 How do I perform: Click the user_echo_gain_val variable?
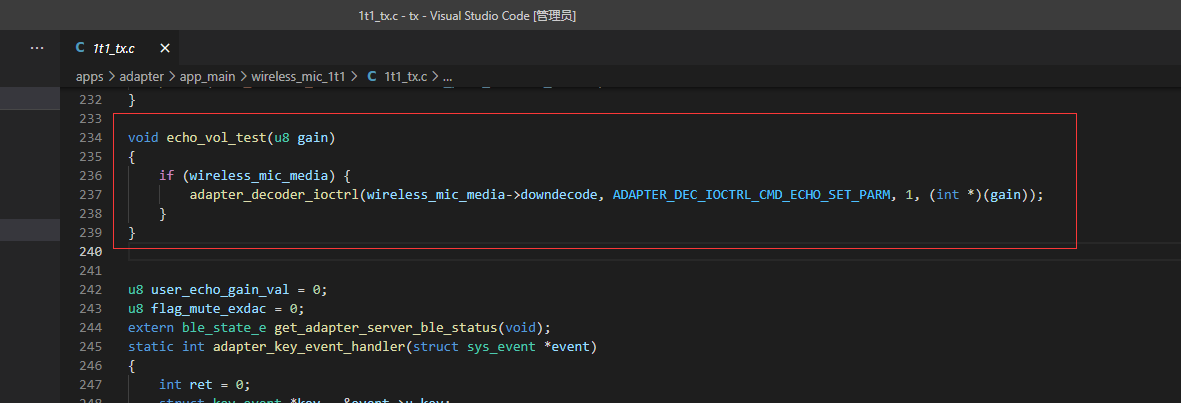[x=220, y=290]
